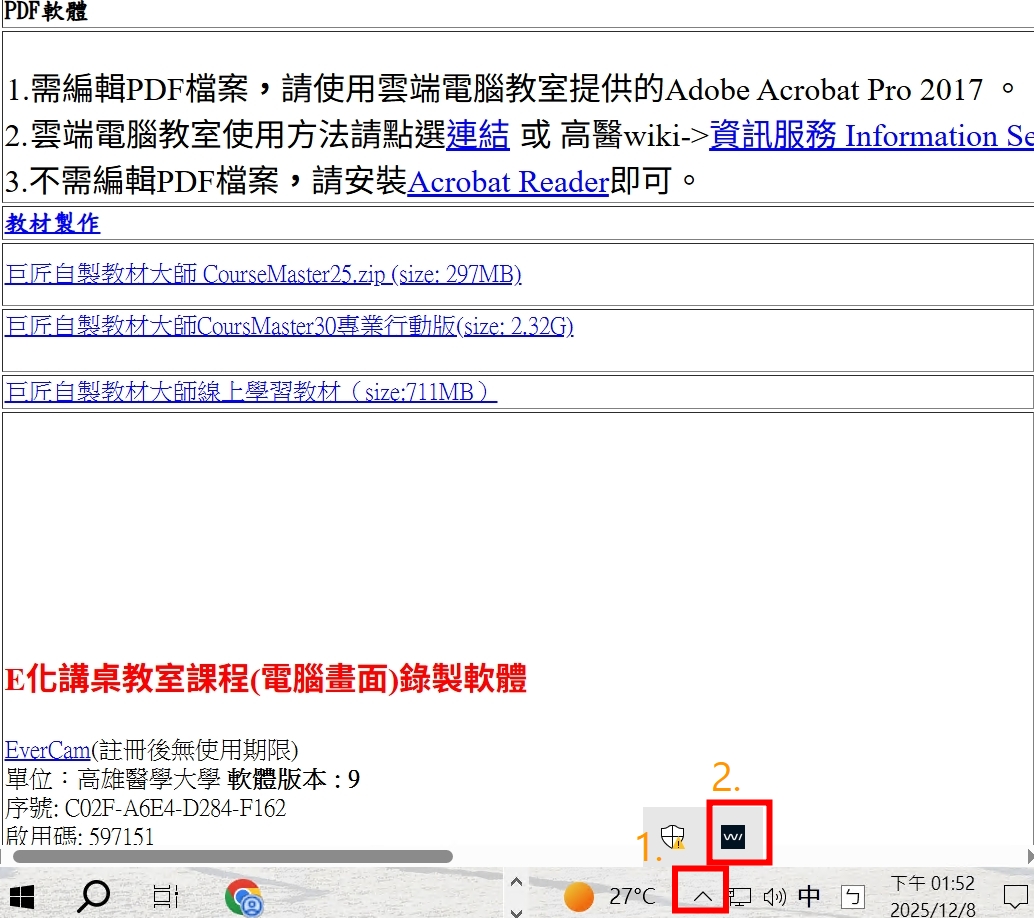This screenshot has height=918, width=1034.
Task: Open Task View from the taskbar
Action: 166,896
